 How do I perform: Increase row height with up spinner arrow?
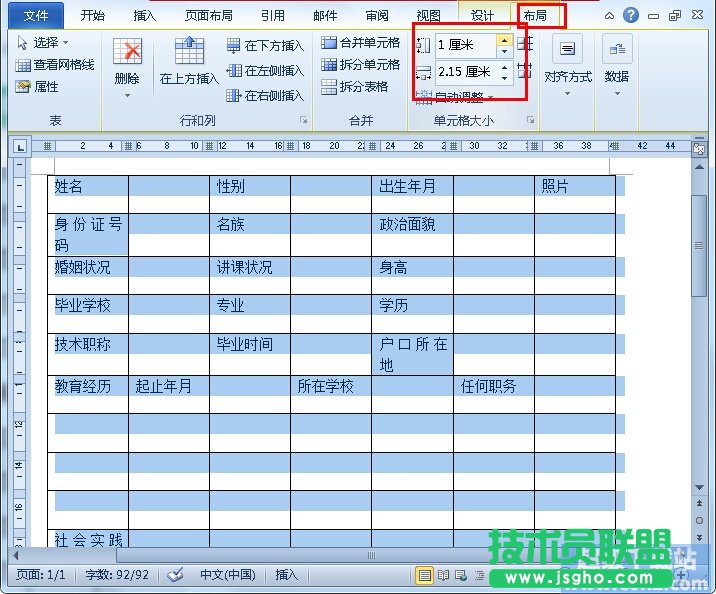pos(504,40)
